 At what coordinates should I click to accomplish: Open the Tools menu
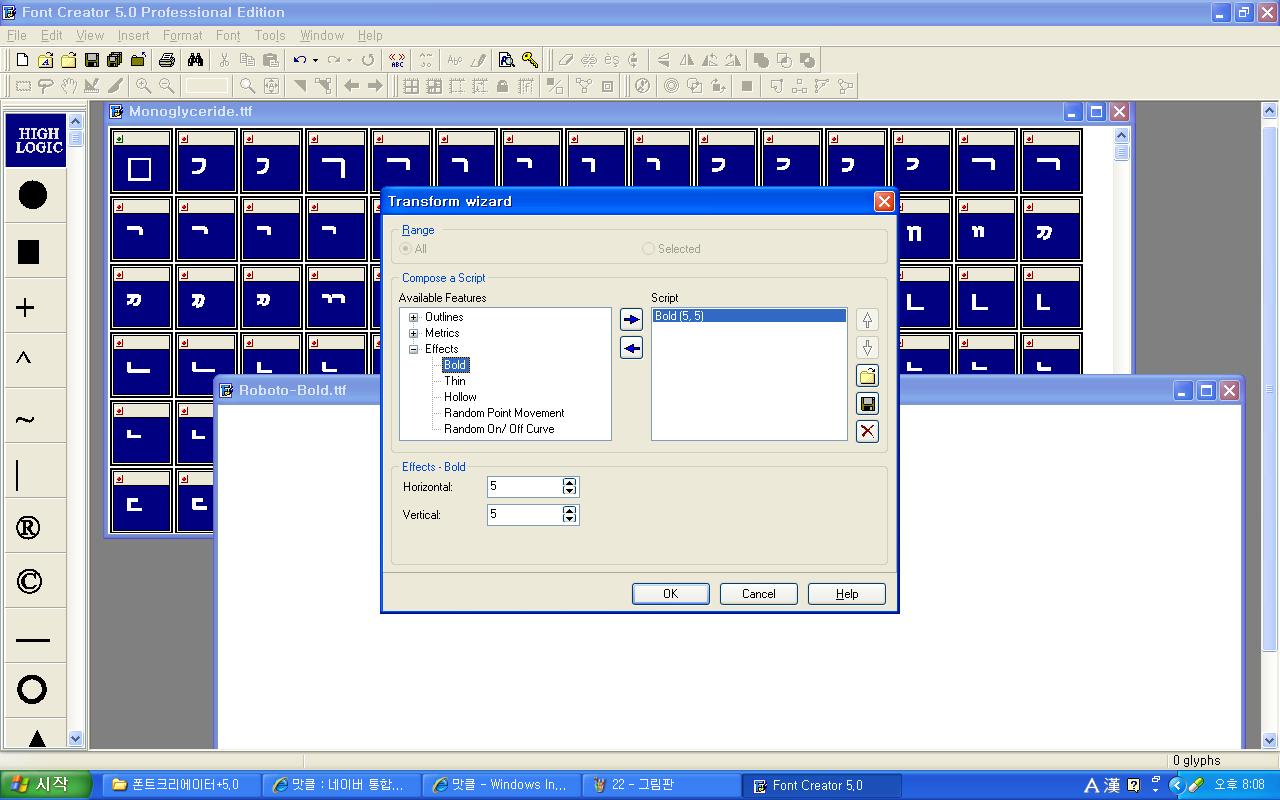(270, 35)
